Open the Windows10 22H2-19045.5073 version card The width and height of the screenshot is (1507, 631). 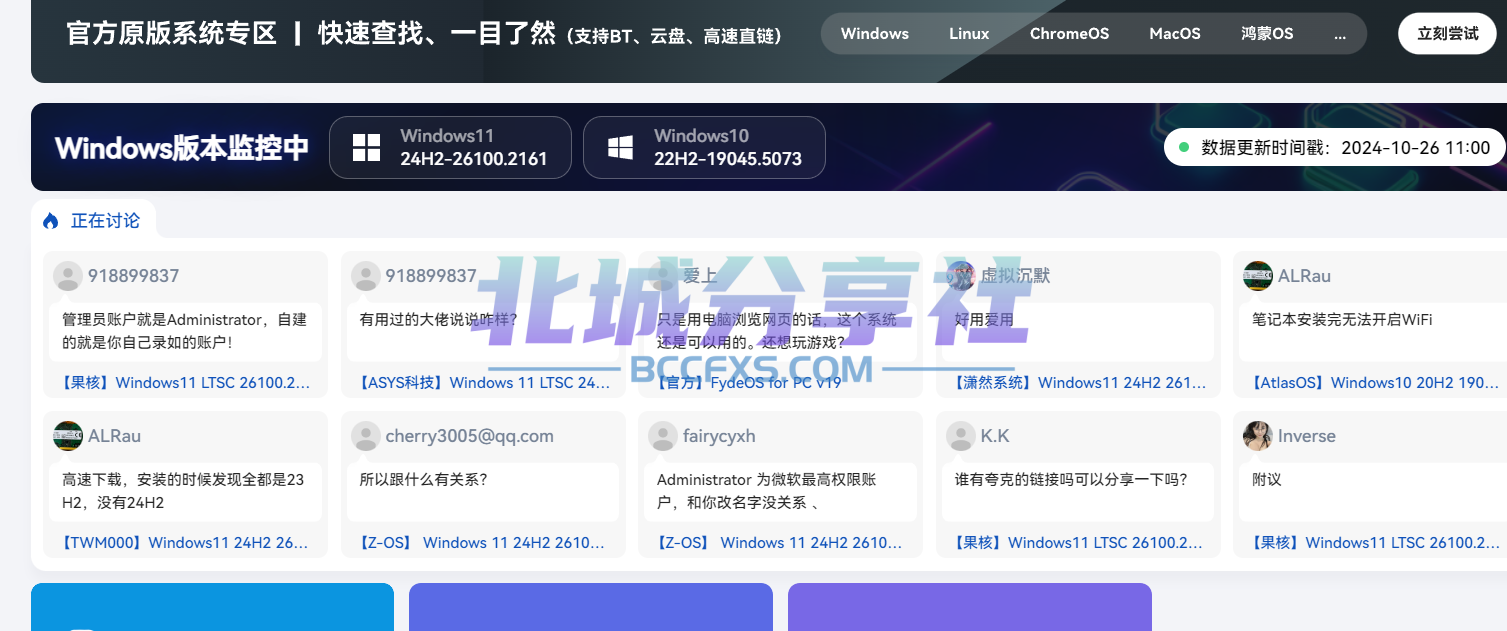point(704,148)
